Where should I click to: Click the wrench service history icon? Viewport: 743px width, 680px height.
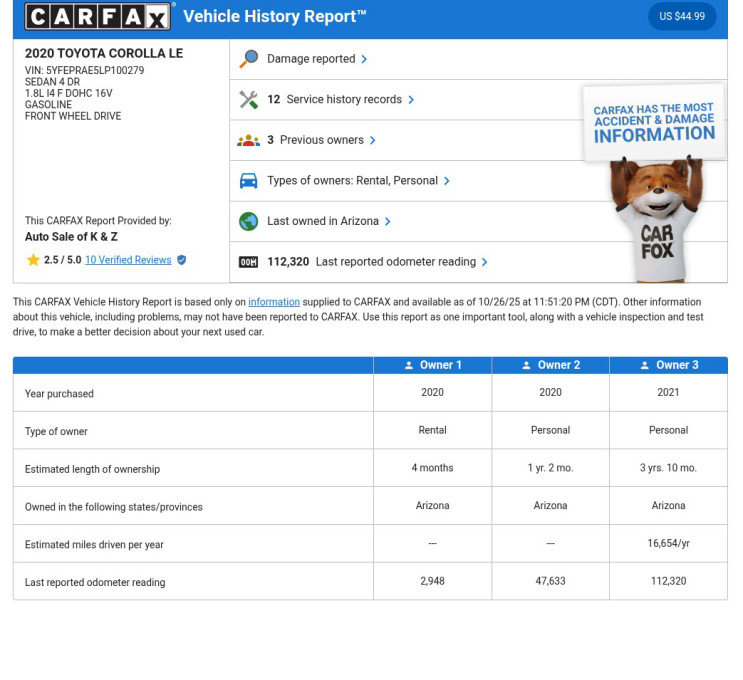[249, 100]
